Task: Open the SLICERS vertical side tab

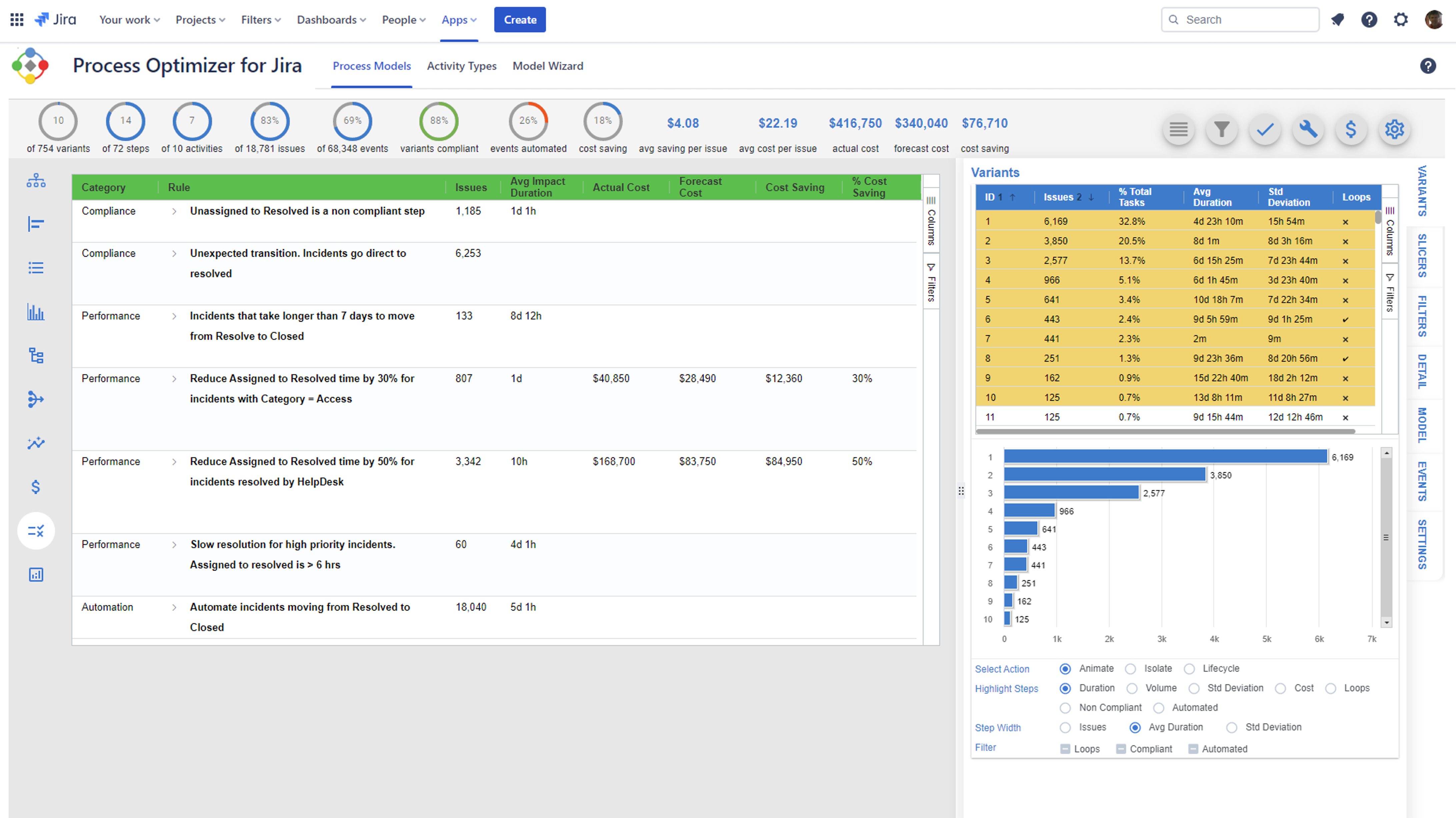Action: [x=1422, y=255]
